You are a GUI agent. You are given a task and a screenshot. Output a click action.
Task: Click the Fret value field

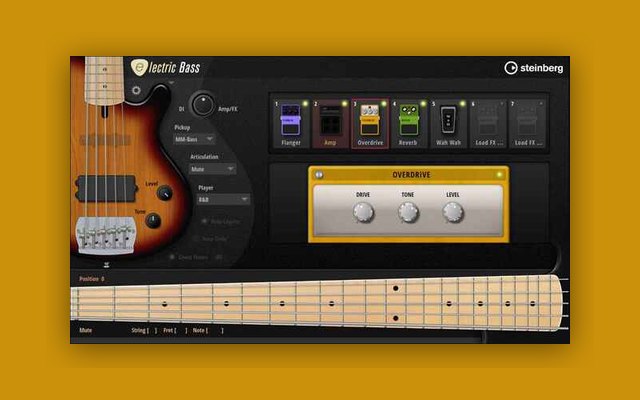180,330
